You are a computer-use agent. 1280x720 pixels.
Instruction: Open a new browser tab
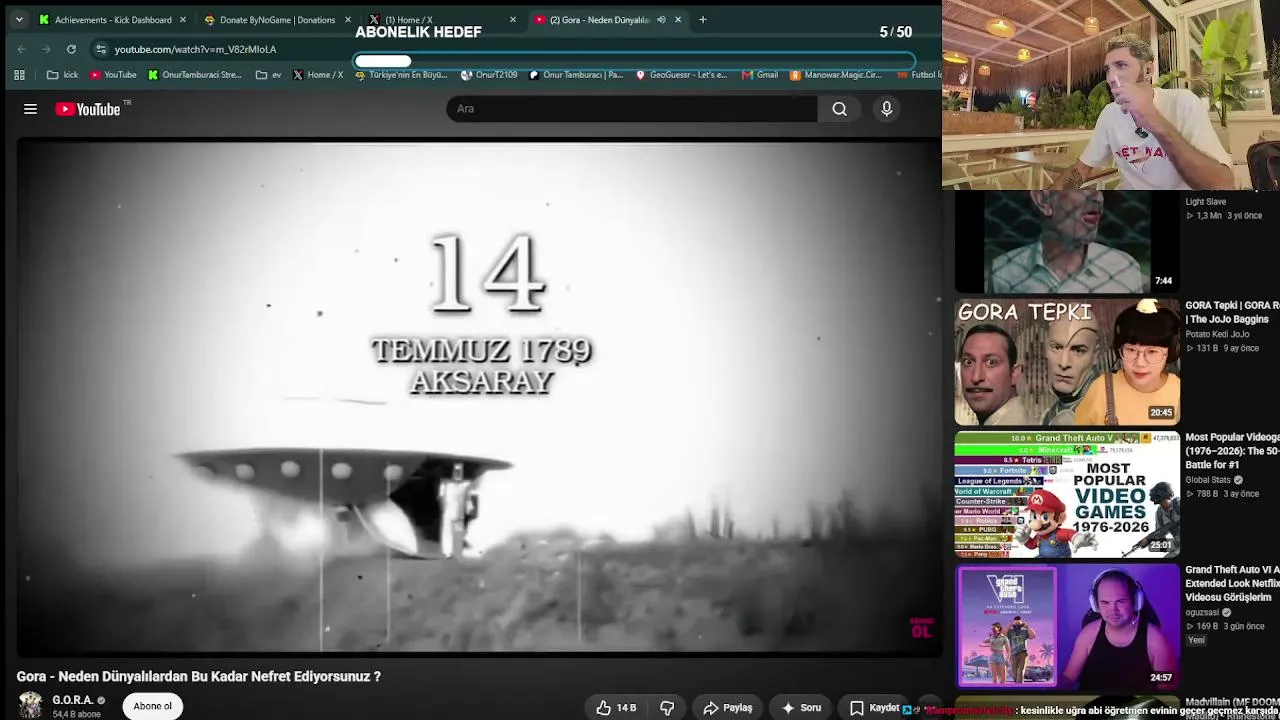pyautogui.click(x=703, y=19)
